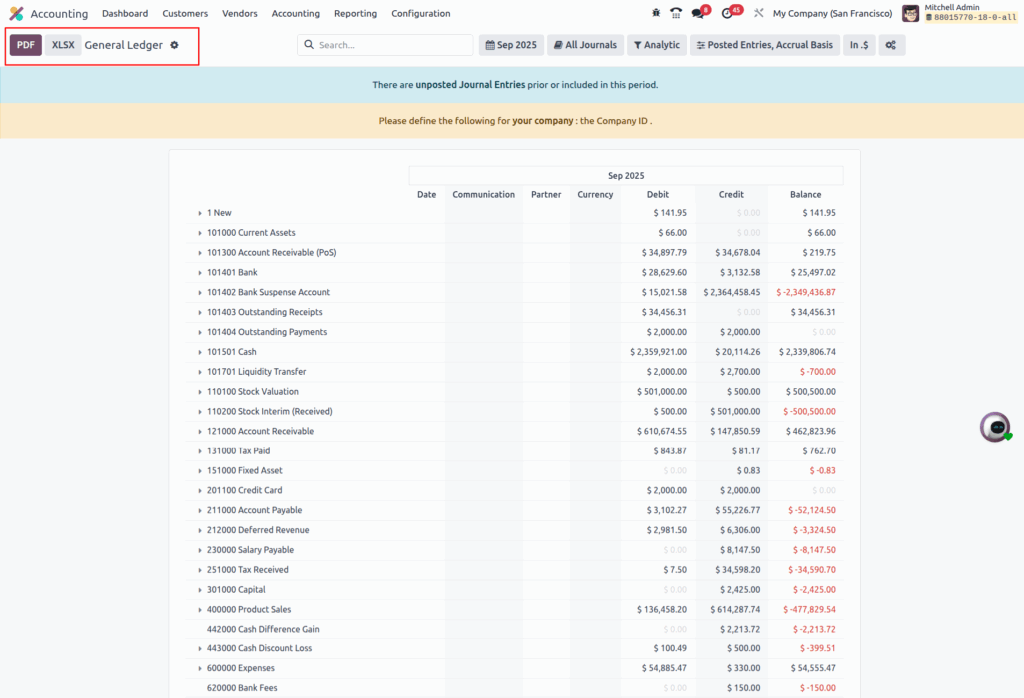Expand 101701 Liquidity Transfer
This screenshot has width=1024, height=698.
[x=200, y=372]
